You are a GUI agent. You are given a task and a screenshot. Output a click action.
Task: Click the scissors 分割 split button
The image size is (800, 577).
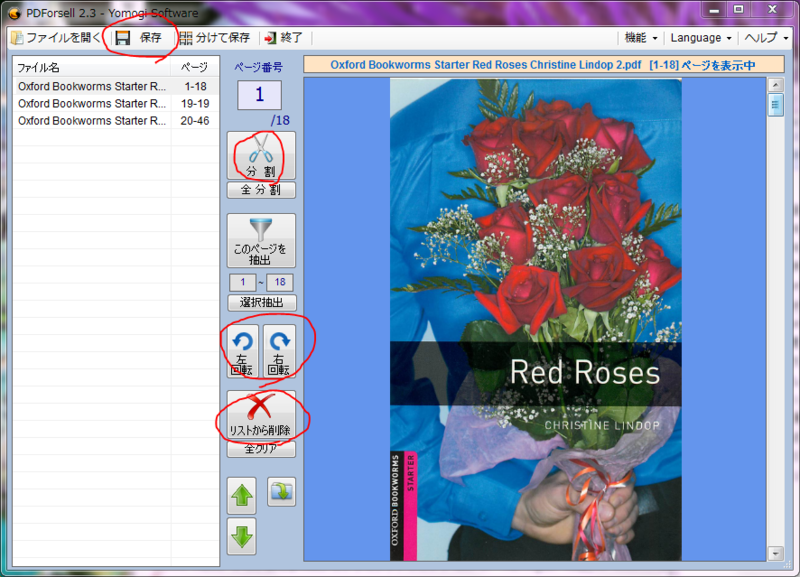pyautogui.click(x=261, y=155)
